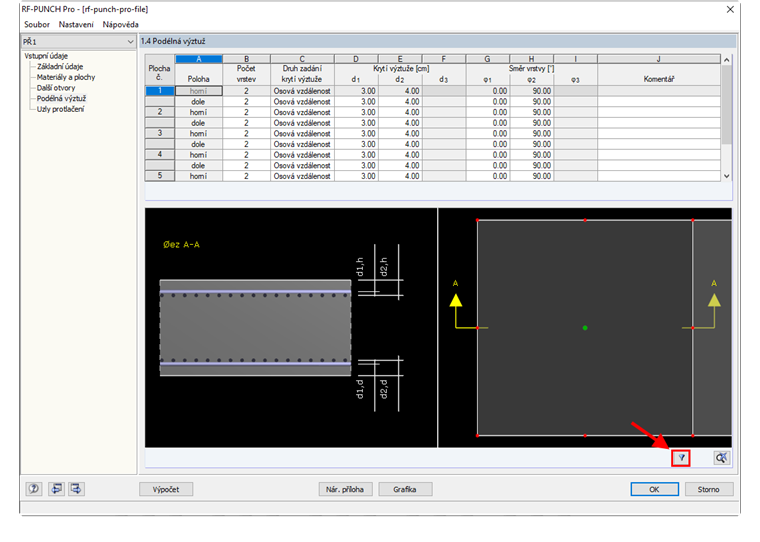Open Základní údaje in the tree
Viewport: 760px width, 542px height.
tap(60, 66)
